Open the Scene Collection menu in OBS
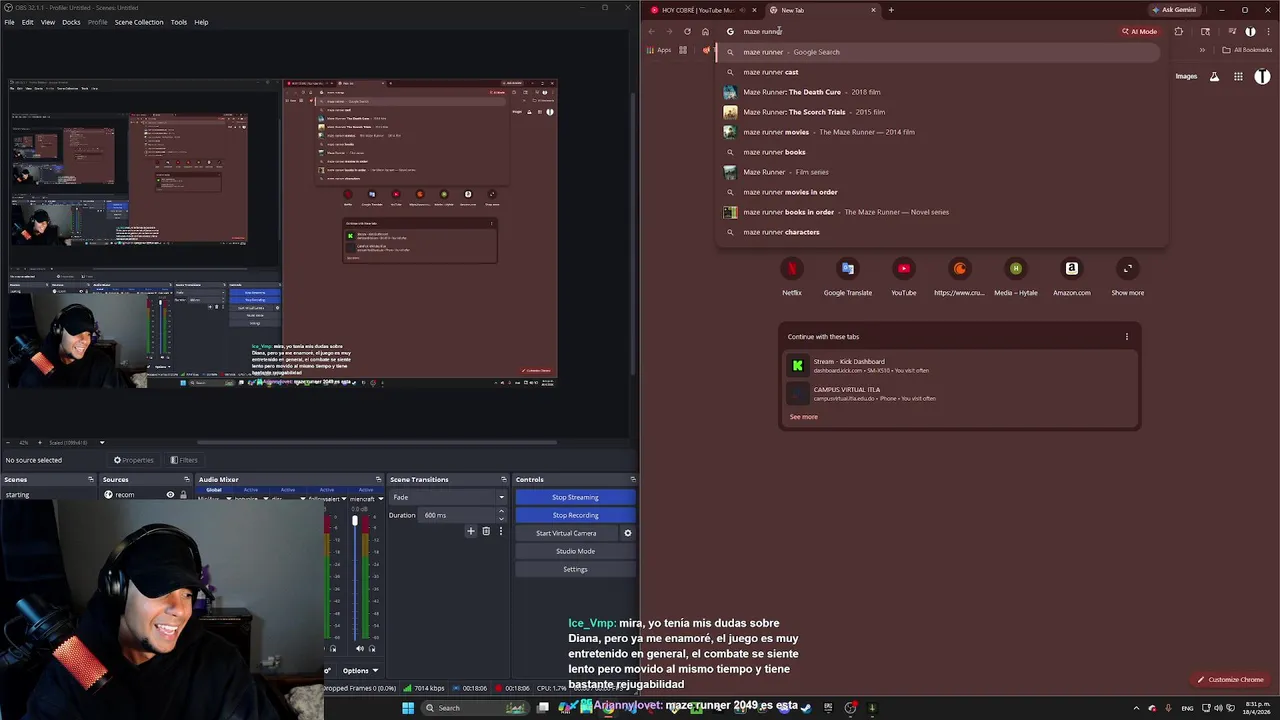This screenshot has height=720, width=1280. coord(139,22)
